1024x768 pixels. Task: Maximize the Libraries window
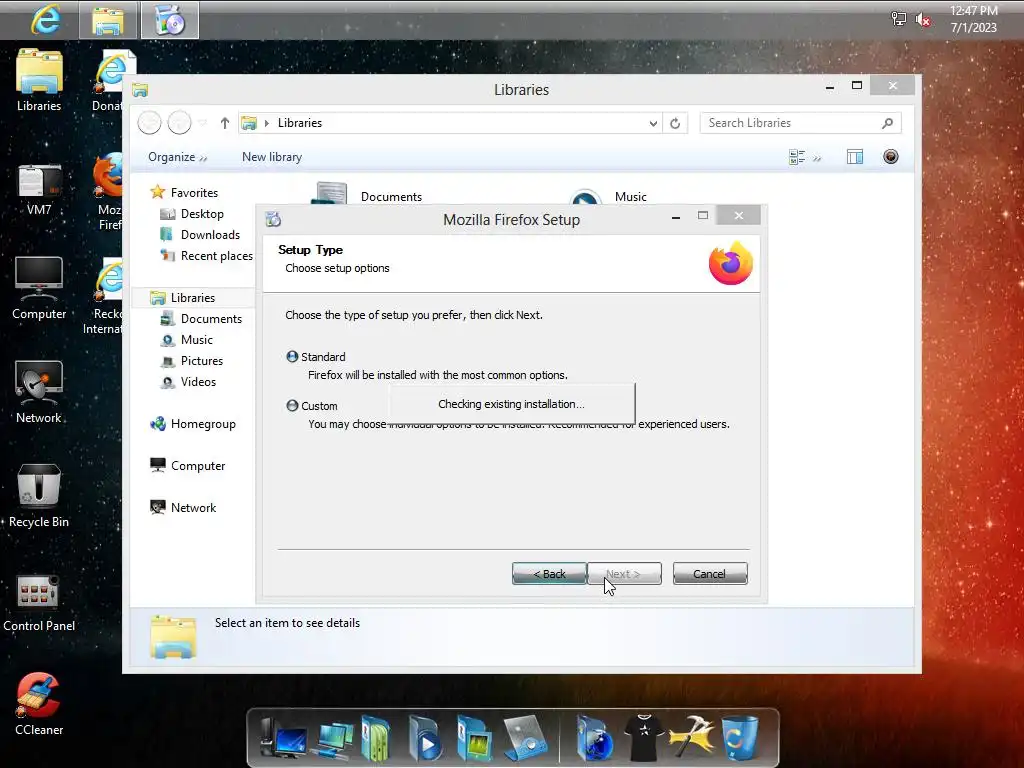coord(857,86)
